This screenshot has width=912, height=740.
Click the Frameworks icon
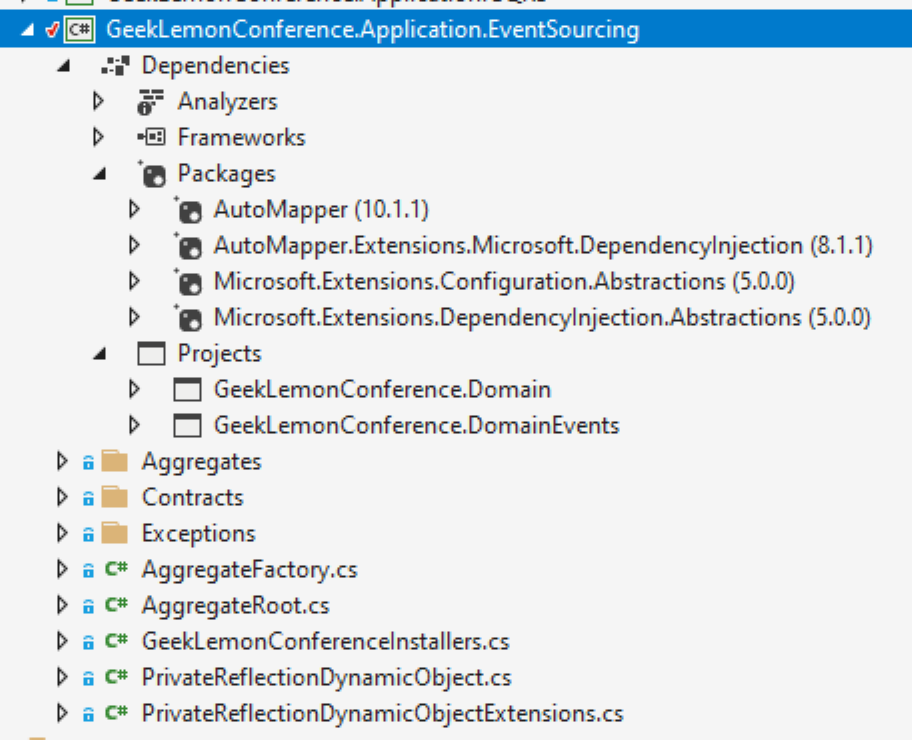click(x=151, y=137)
